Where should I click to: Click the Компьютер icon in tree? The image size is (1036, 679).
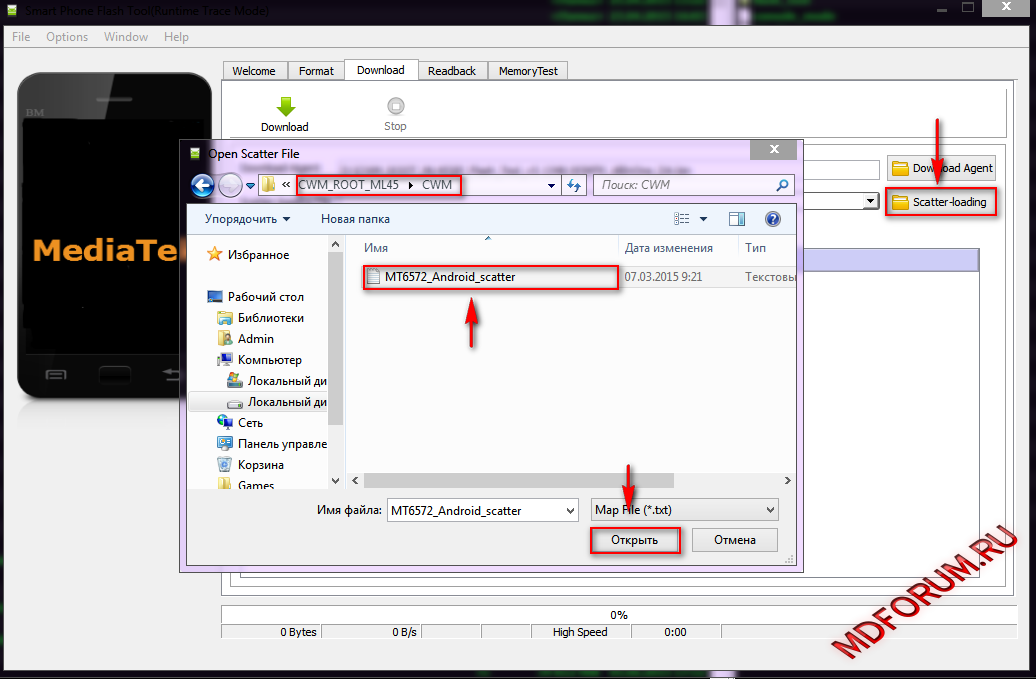[225, 359]
